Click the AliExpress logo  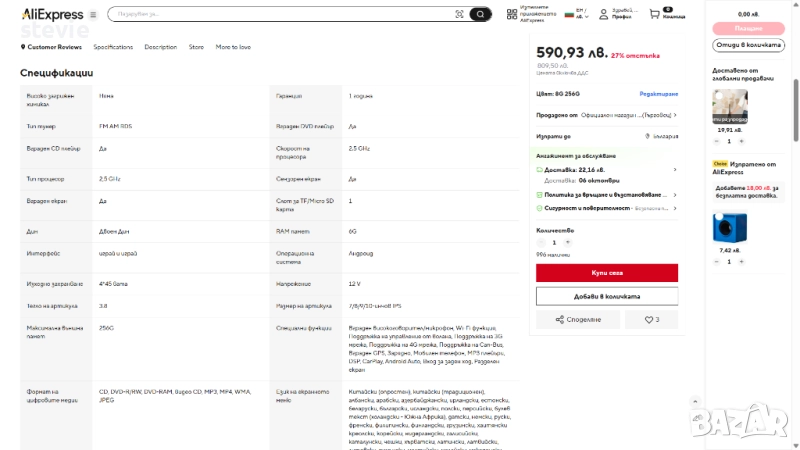(51, 14)
